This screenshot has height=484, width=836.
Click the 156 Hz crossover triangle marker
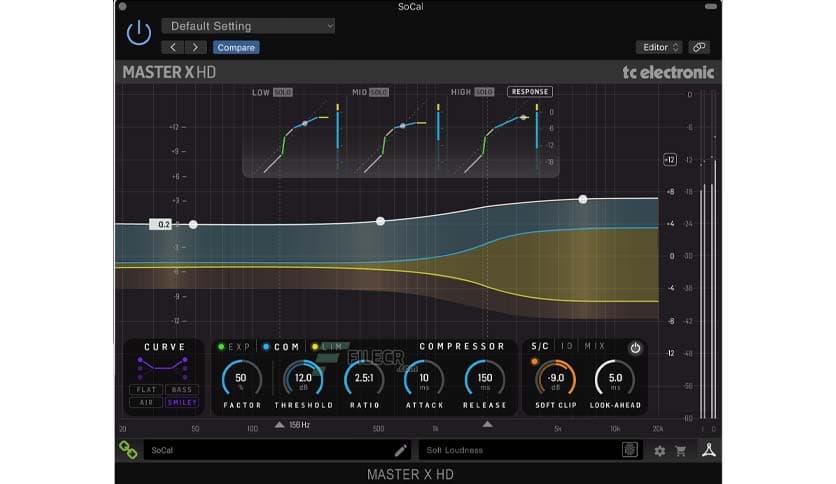tap(279, 425)
